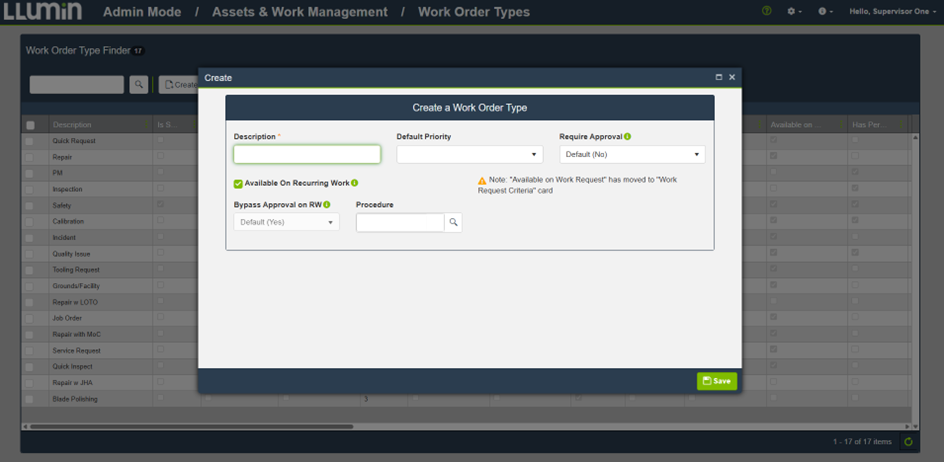Viewport: 944px width, 462px height.
Task: Click the green help icon in header
Action: pyautogui.click(x=767, y=12)
